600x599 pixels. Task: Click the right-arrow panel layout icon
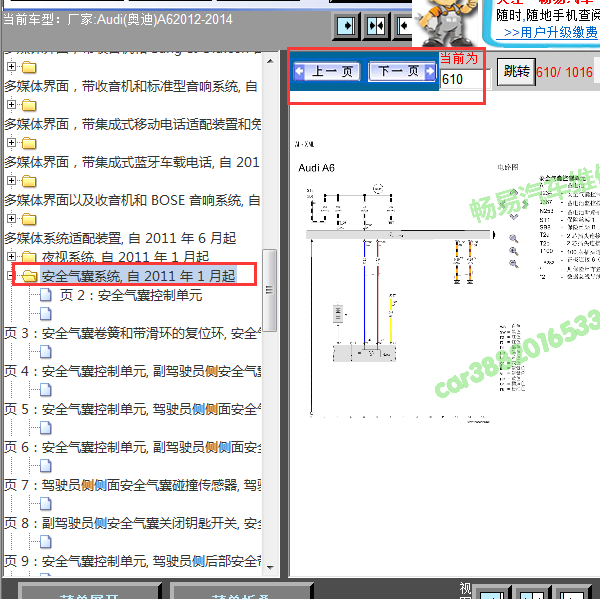tap(346, 26)
